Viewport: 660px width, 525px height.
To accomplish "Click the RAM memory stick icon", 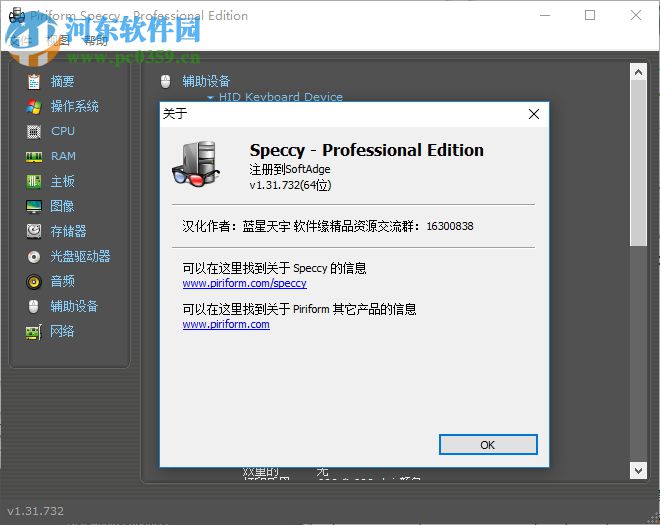I will tap(34, 157).
